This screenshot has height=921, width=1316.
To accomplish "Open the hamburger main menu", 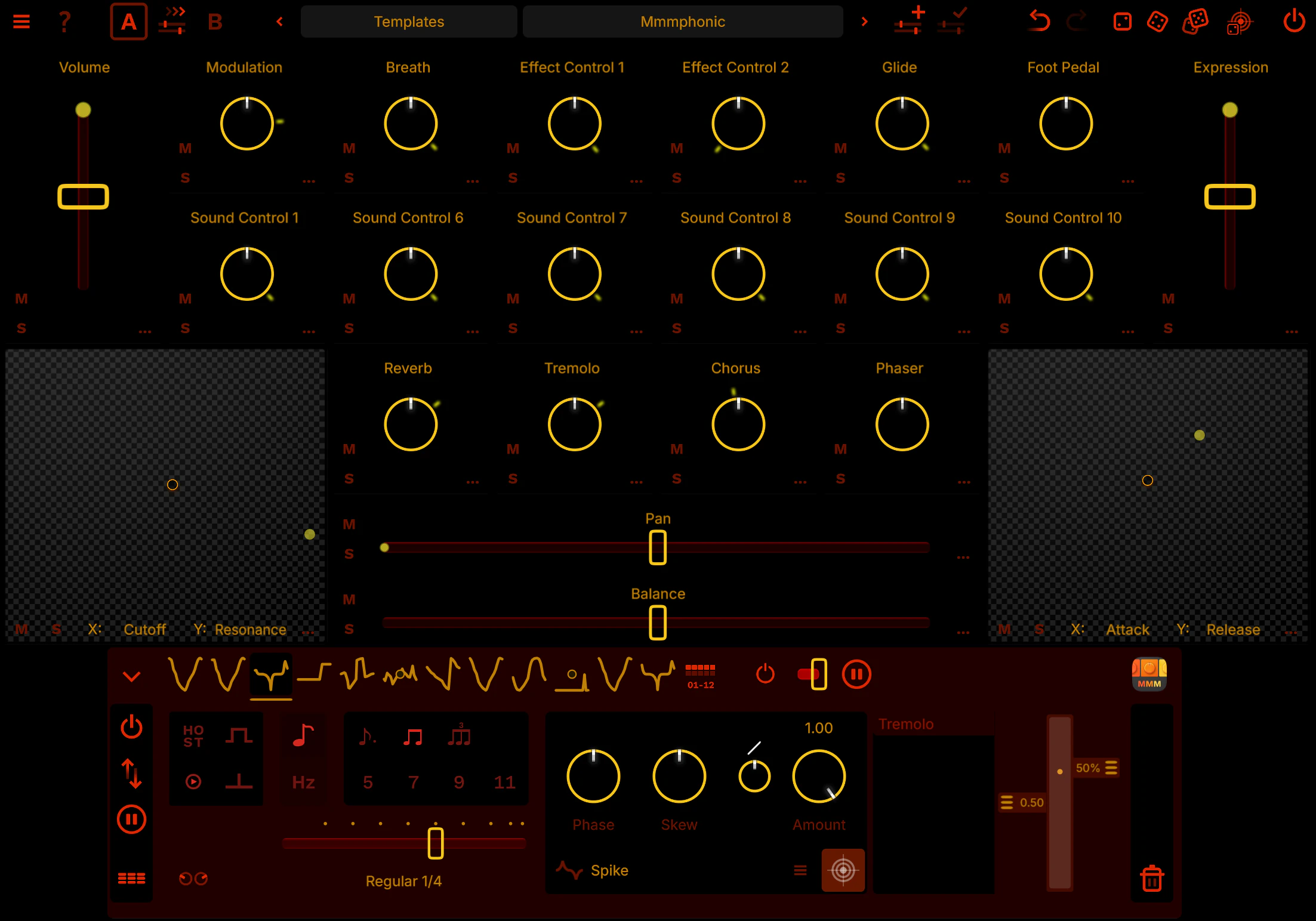I will [21, 22].
